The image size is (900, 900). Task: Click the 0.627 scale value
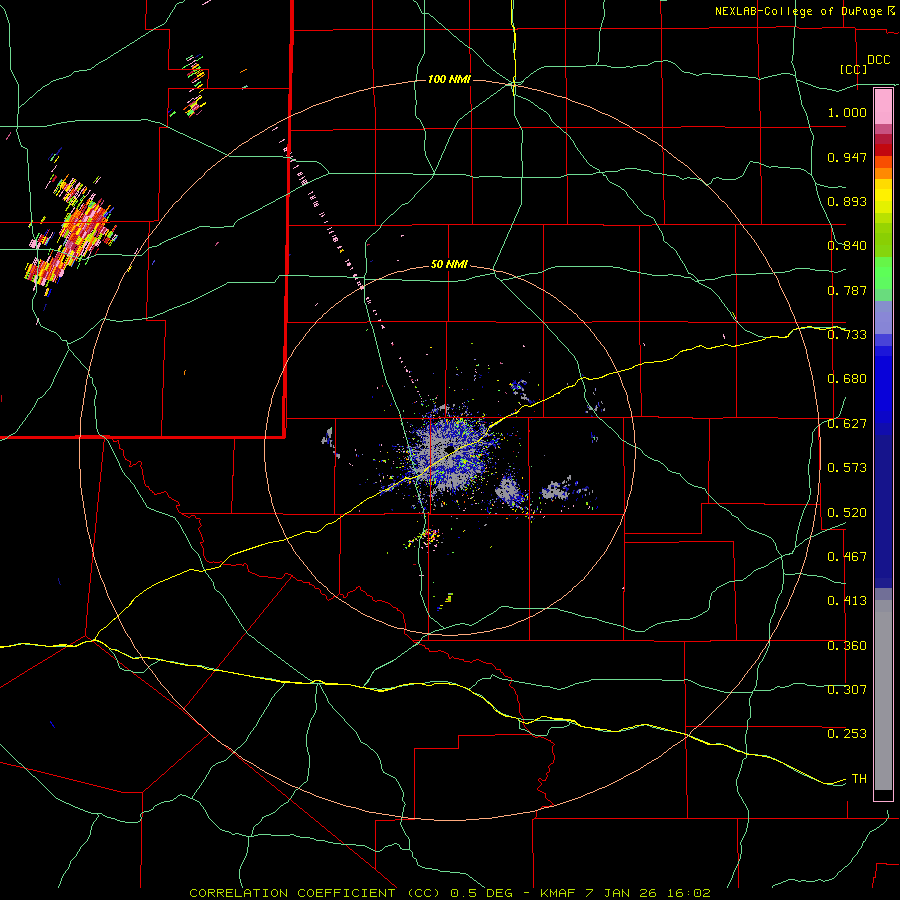point(847,424)
